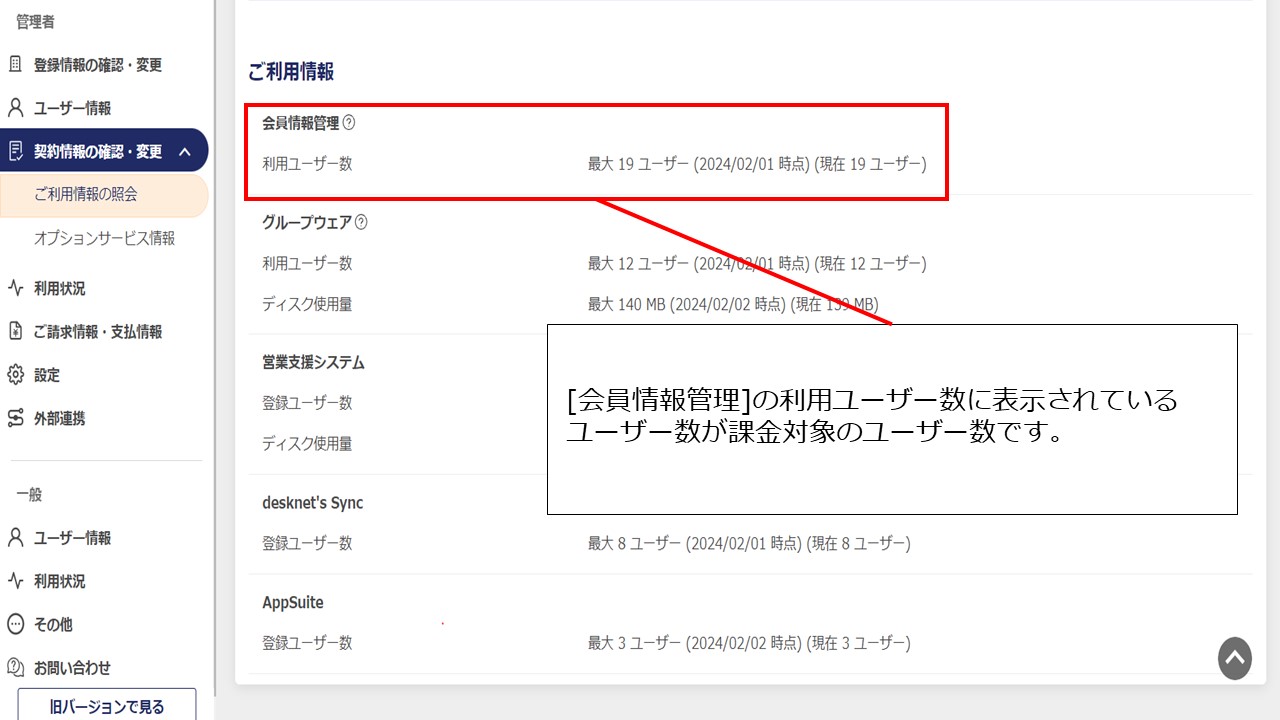
Task: Select the ユーザー情報 person icon under 一般
Action: (15, 538)
